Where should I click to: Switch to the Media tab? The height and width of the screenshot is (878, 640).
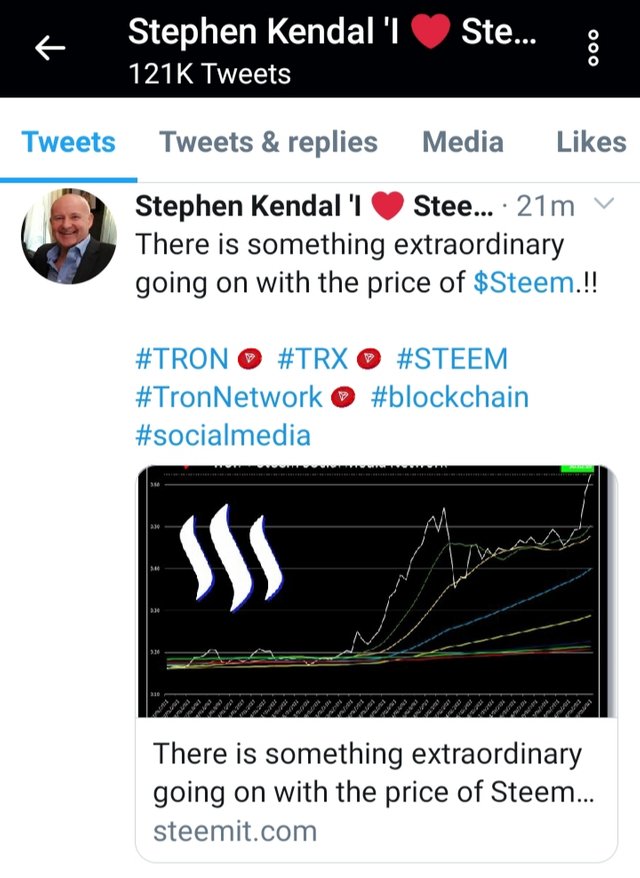pyautogui.click(x=462, y=143)
